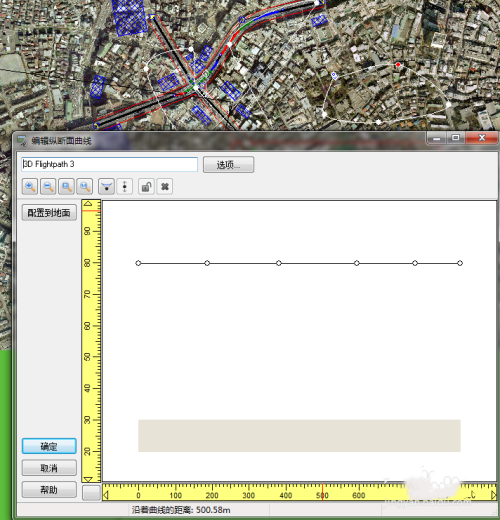Viewport: 500px width, 520px height.
Task: Click the zoom in magnifier icon
Action: [x=30, y=186]
